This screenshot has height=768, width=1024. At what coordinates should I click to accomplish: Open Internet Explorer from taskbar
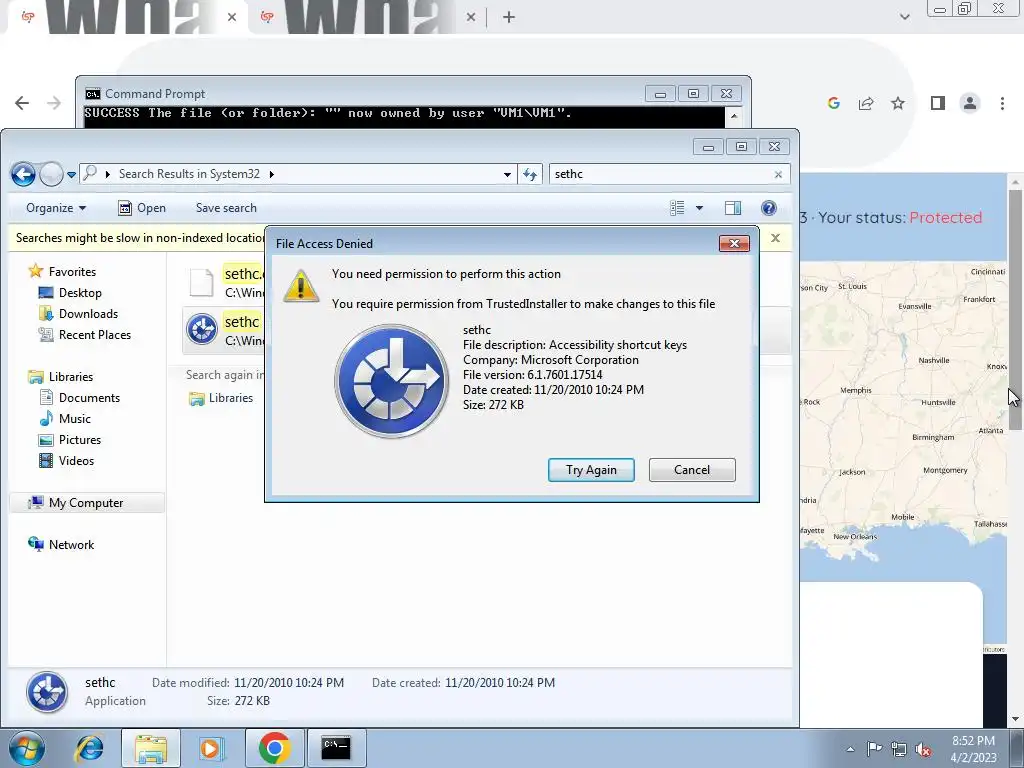point(89,748)
